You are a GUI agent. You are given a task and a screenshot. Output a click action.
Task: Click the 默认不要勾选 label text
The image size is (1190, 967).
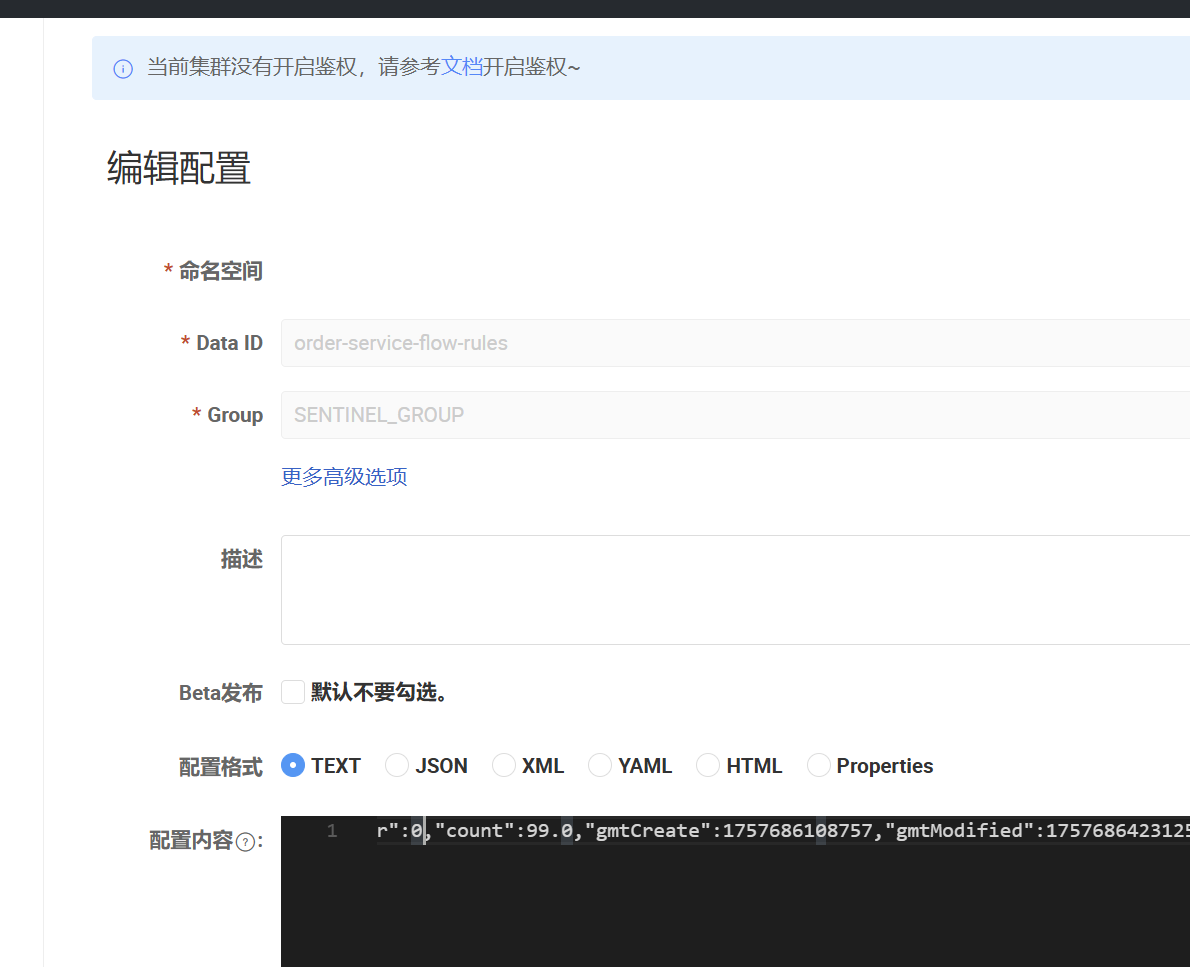pos(379,692)
